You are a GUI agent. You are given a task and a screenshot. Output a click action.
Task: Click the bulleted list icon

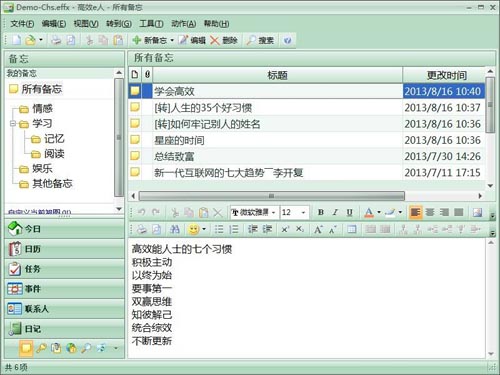click(x=219, y=229)
